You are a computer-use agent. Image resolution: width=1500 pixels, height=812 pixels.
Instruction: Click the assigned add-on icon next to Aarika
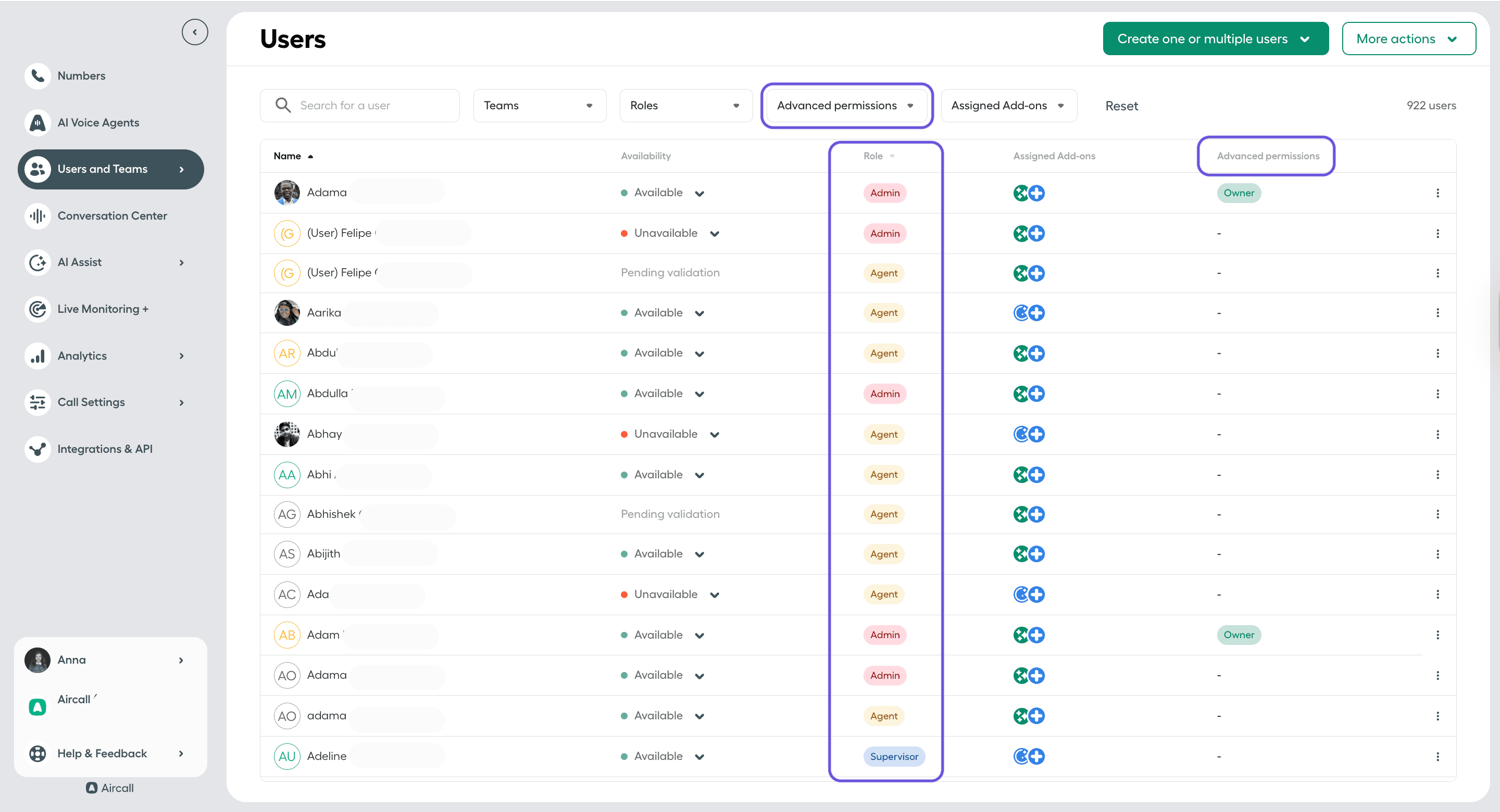coord(1022,313)
